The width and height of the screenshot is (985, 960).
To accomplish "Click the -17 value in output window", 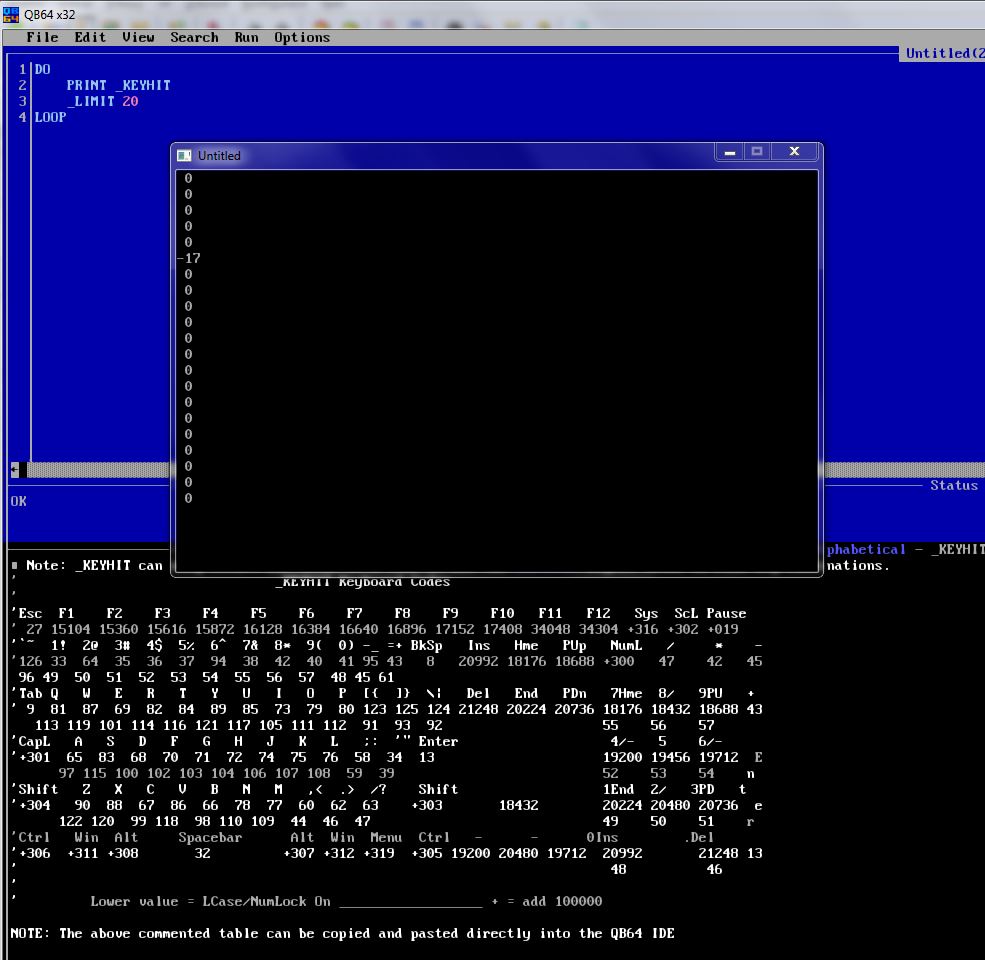I will [x=189, y=258].
